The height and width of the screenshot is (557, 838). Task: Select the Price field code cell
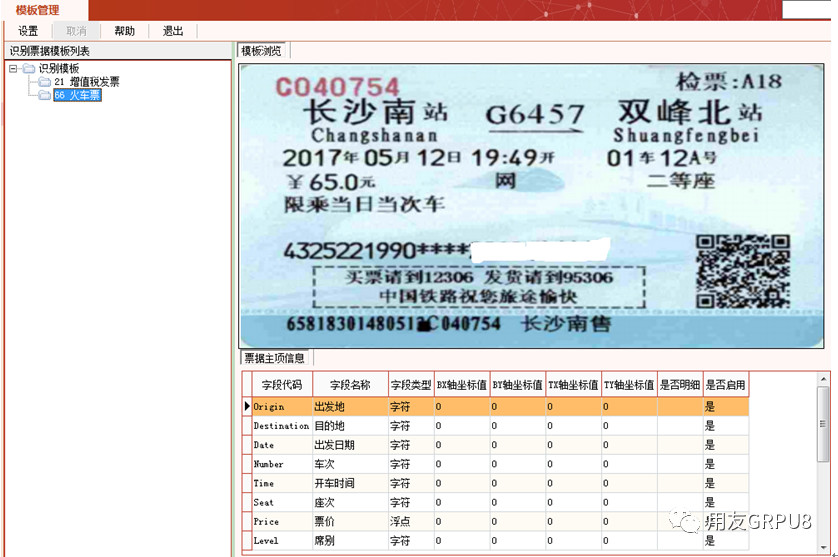point(282,522)
